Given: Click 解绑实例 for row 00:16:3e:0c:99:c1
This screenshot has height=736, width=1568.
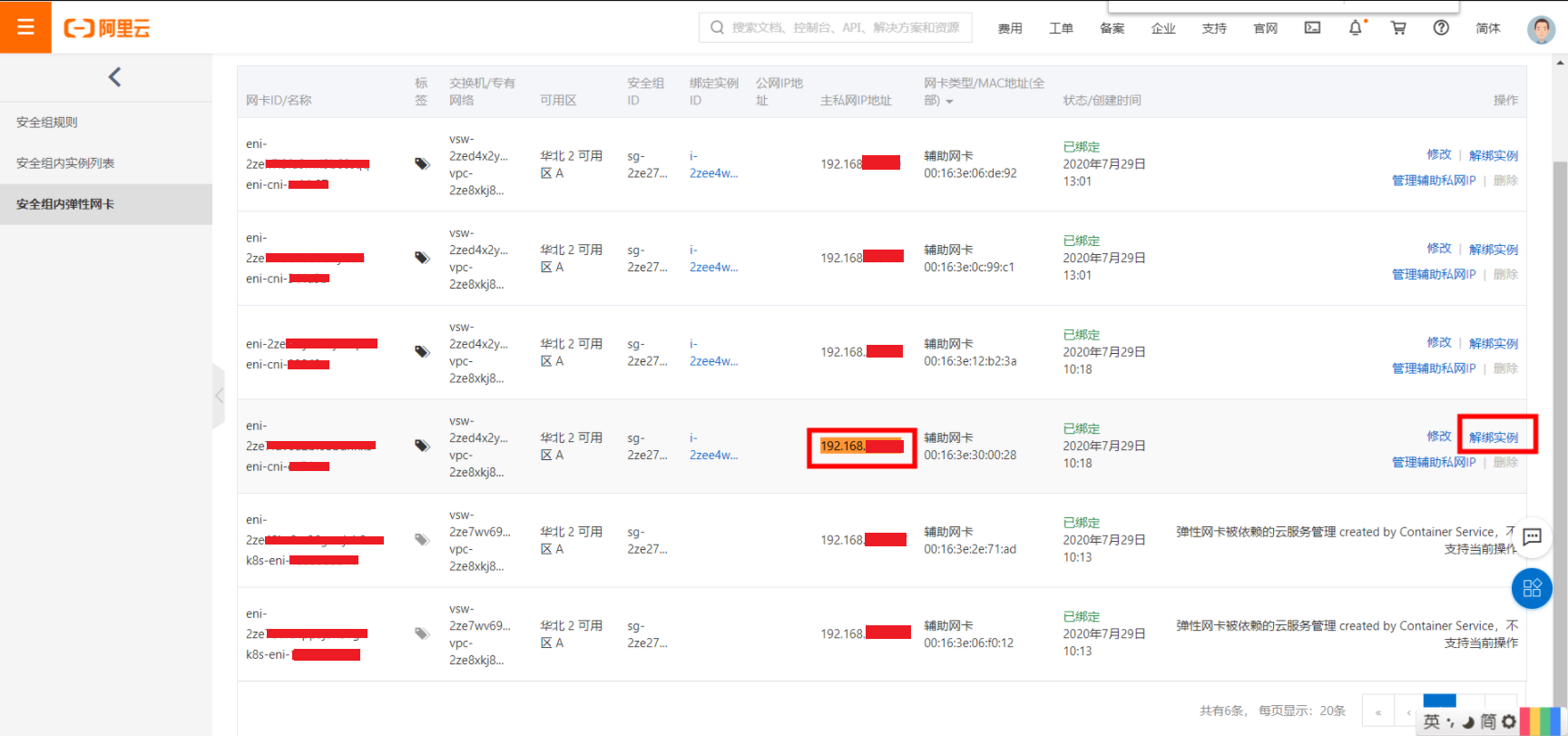Looking at the screenshot, I should 1494,249.
